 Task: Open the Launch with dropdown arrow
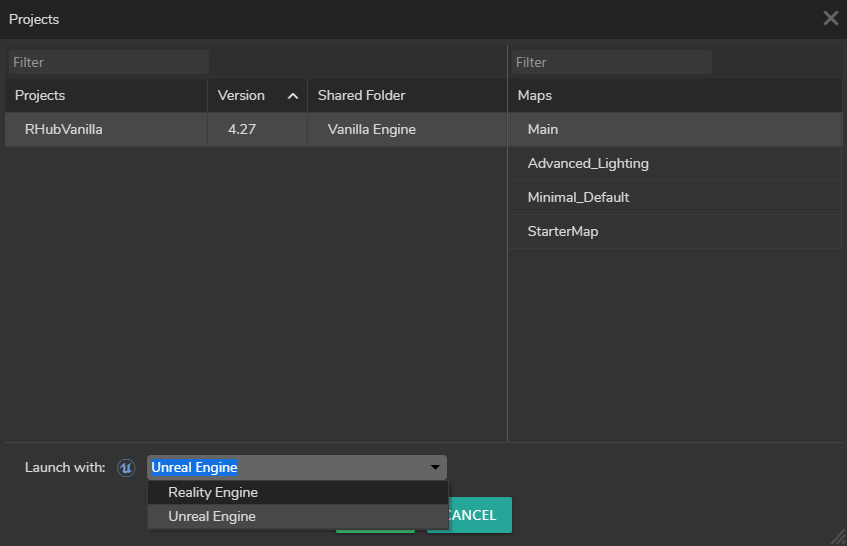435,467
